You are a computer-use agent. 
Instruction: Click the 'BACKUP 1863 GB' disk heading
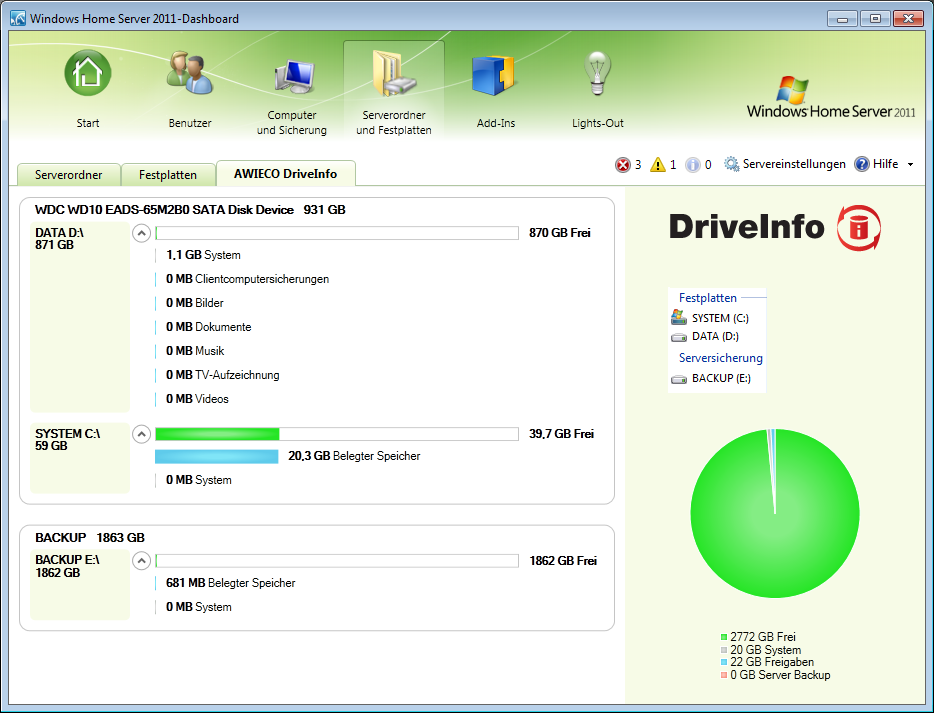90,538
